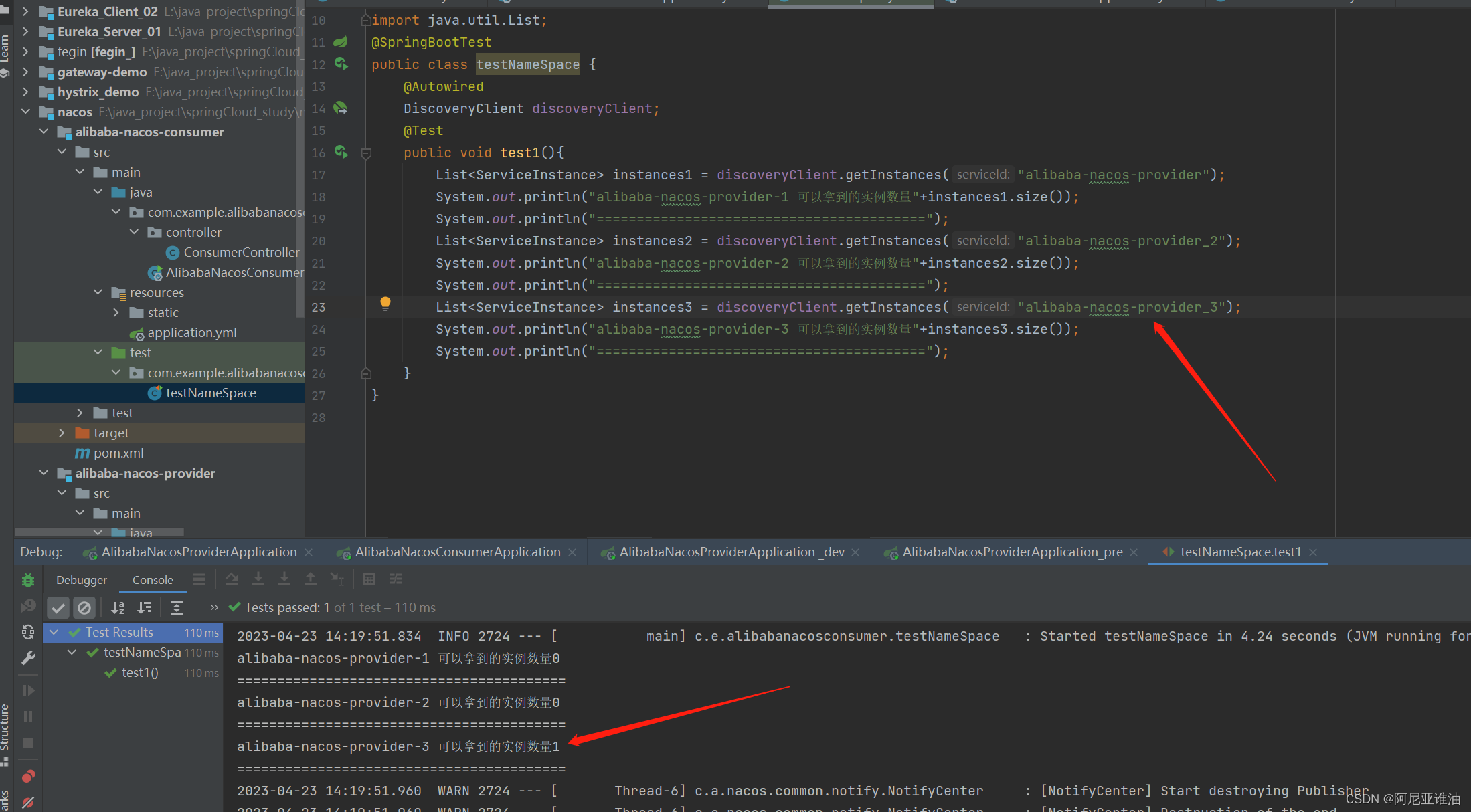The height and width of the screenshot is (812, 1471).
Task: Toggle Show Ignored tests button
Action: tap(84, 607)
